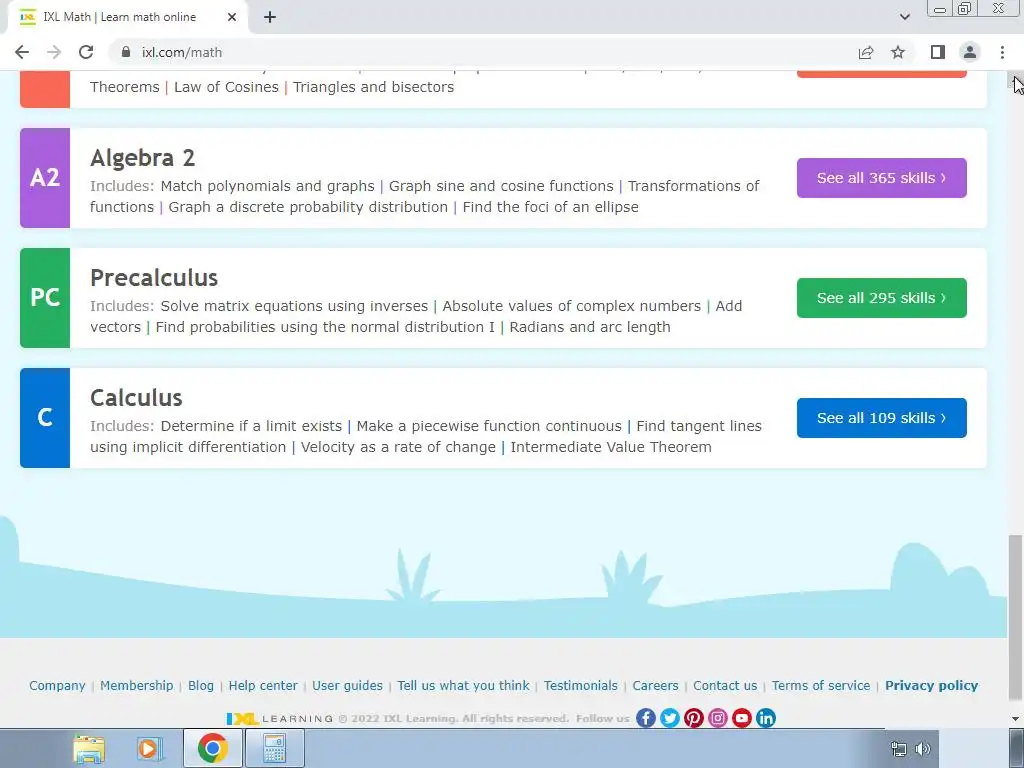Share this page via address bar icon

866,52
